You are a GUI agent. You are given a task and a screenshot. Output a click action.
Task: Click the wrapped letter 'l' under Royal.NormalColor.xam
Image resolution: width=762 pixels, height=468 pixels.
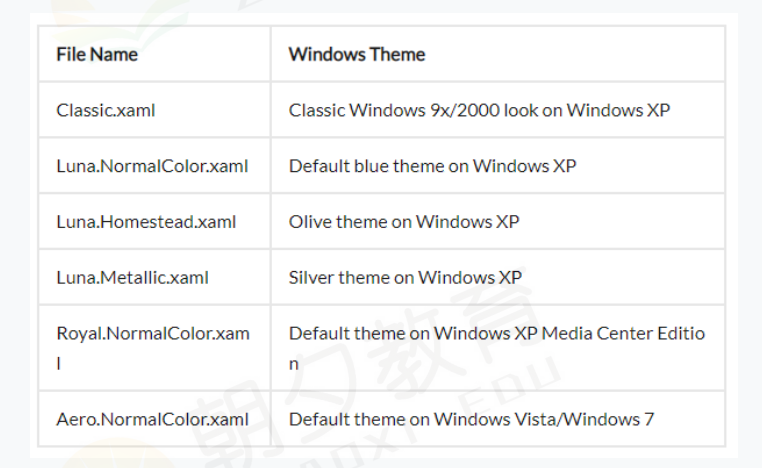(x=58, y=363)
